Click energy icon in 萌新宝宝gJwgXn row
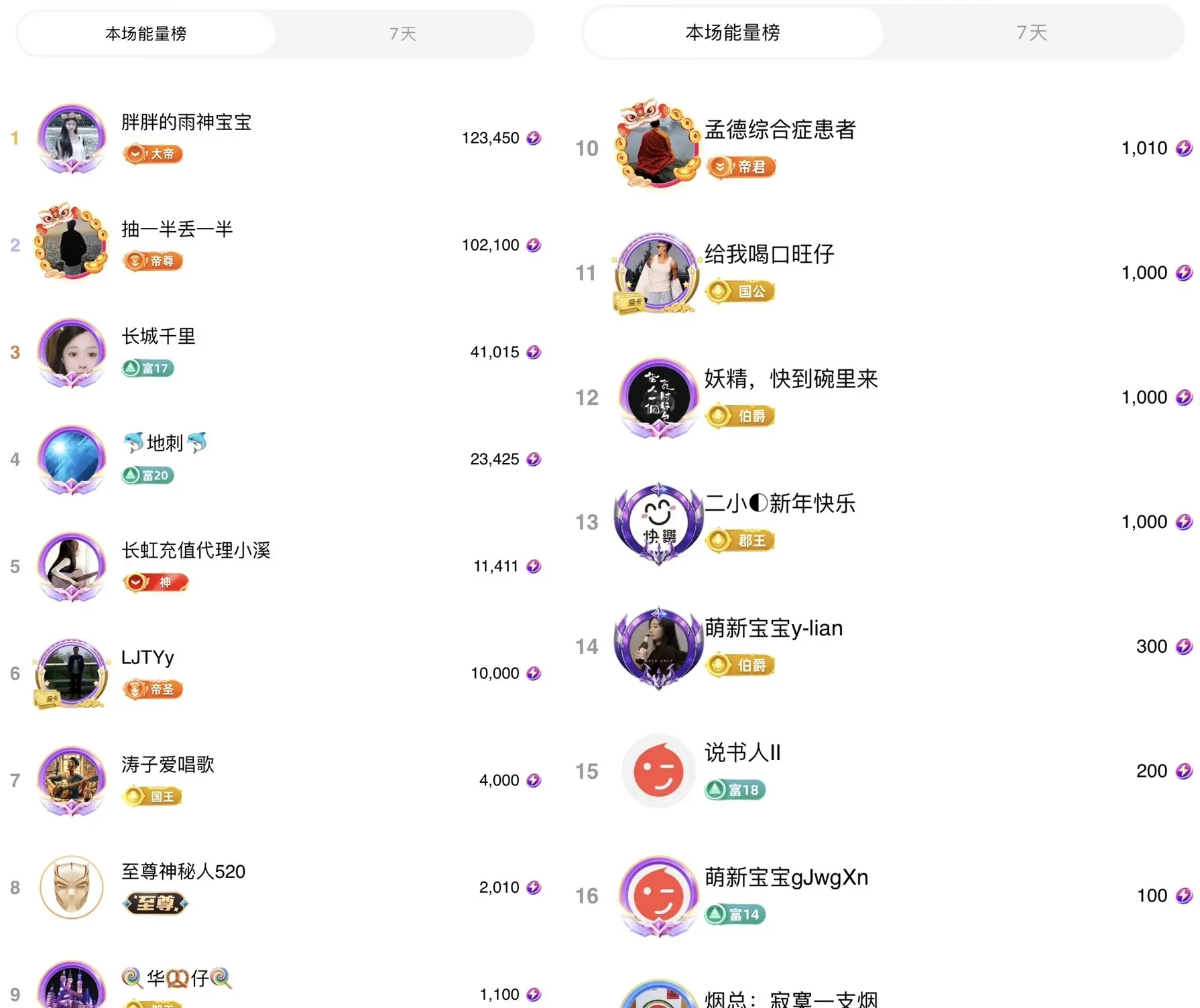 [1185, 896]
